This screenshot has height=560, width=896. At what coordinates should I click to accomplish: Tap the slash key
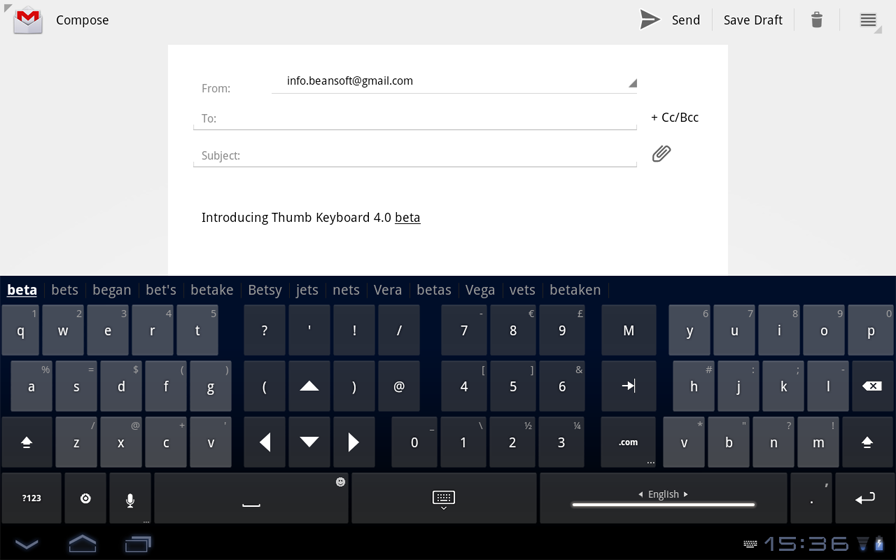point(399,330)
